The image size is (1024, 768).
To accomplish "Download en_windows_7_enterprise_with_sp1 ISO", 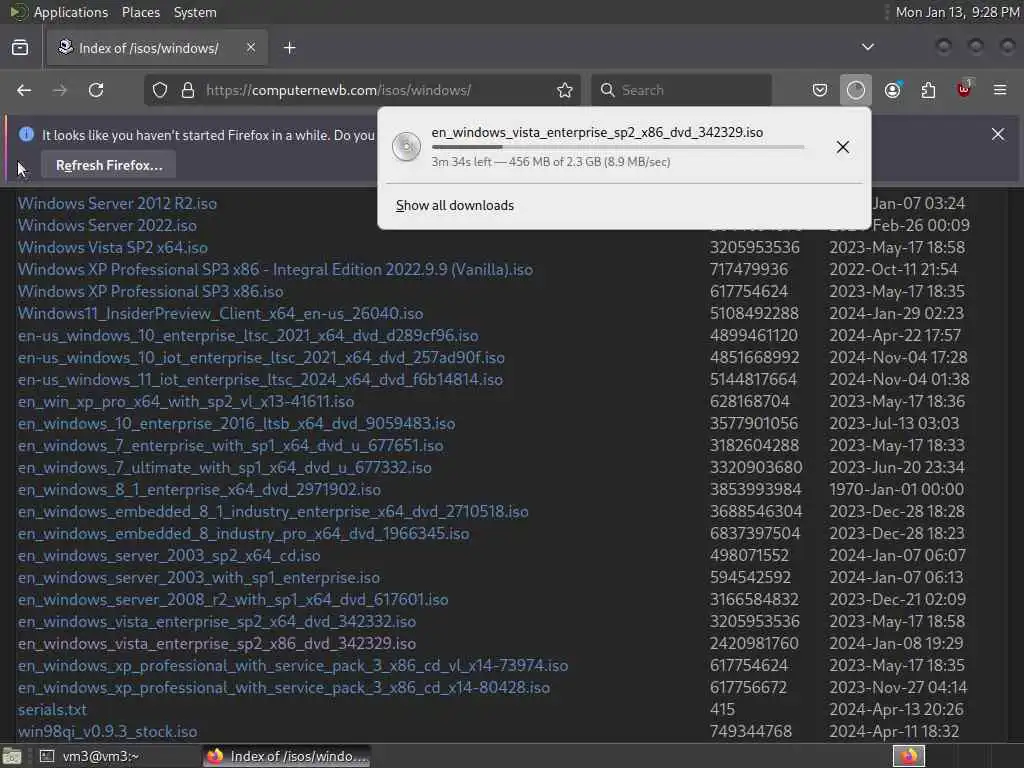I will (230, 445).
